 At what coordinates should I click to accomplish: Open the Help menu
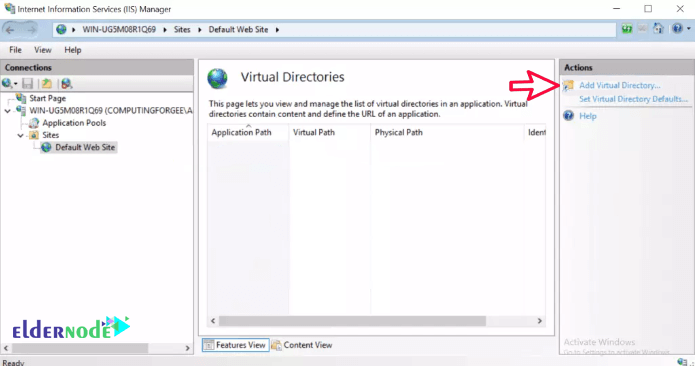pos(72,50)
